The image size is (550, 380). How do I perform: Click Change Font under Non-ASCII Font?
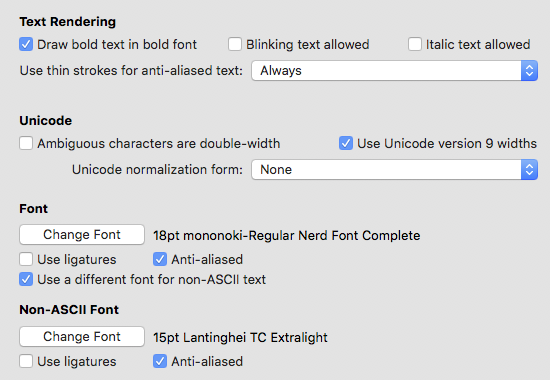pyautogui.click(x=82, y=336)
